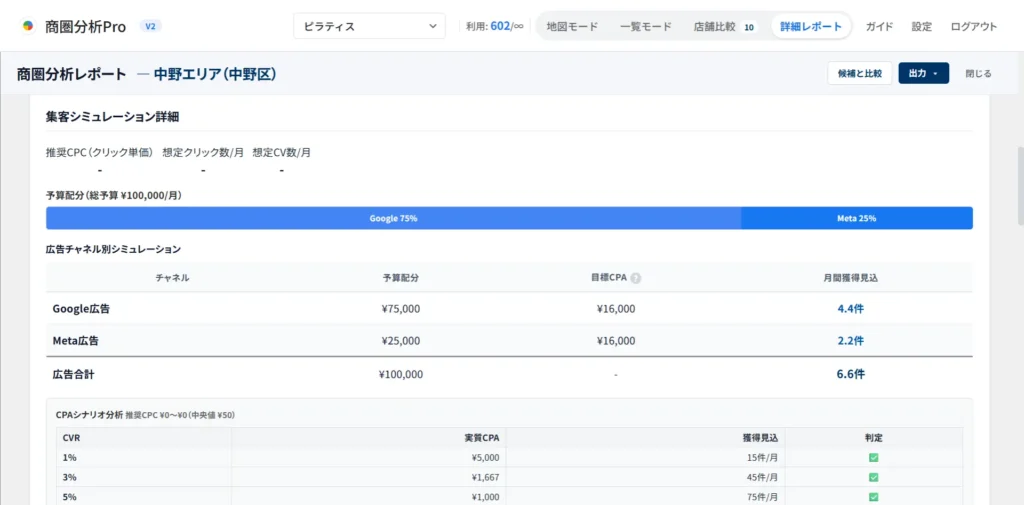The height and width of the screenshot is (505, 1024).
Task: Click the 10 badge beside 店舗比較
Action: point(749,27)
